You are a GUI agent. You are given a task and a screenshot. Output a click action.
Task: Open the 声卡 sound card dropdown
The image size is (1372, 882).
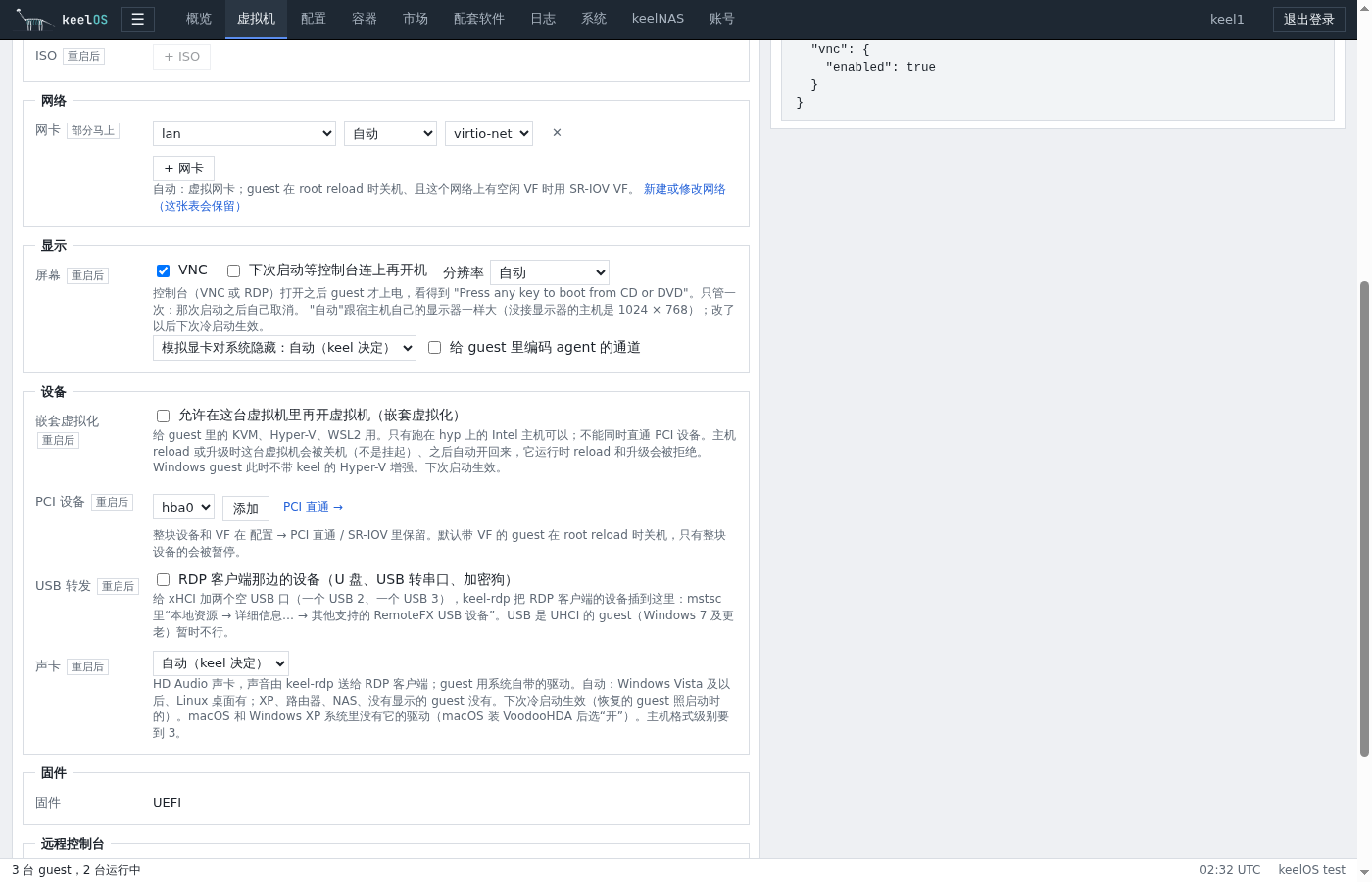[x=220, y=663]
